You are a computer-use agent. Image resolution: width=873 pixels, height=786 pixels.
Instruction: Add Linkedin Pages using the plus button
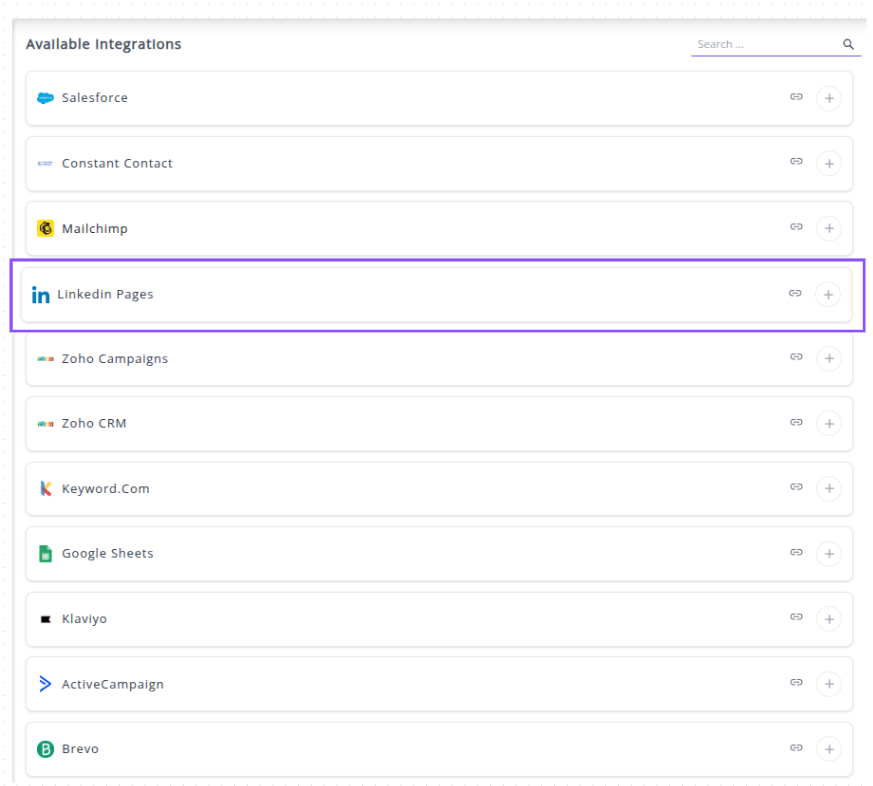[827, 294]
